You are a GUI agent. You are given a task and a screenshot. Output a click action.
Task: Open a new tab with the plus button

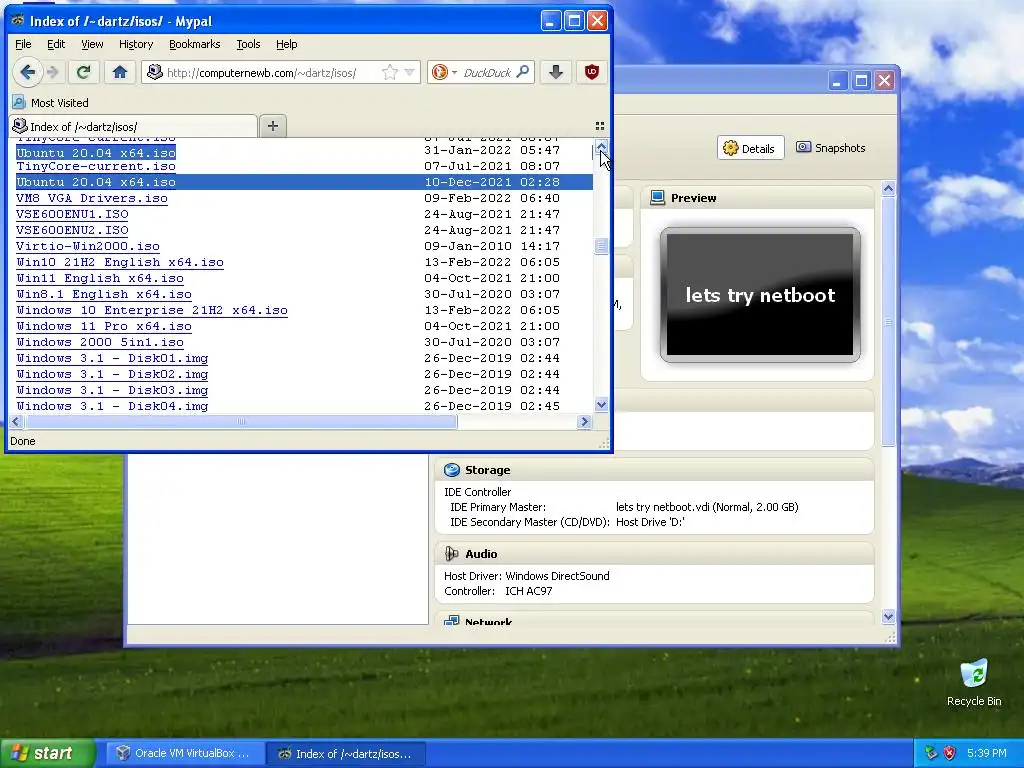tap(273, 126)
